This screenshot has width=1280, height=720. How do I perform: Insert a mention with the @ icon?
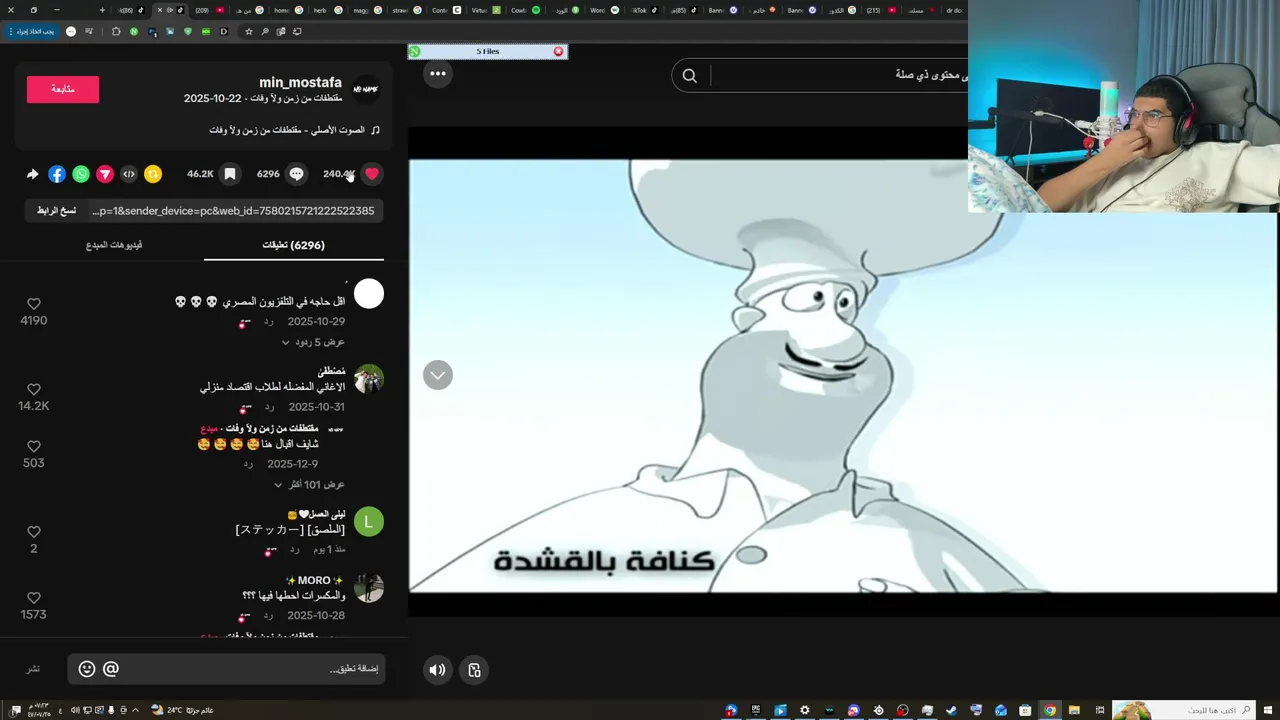(111, 669)
